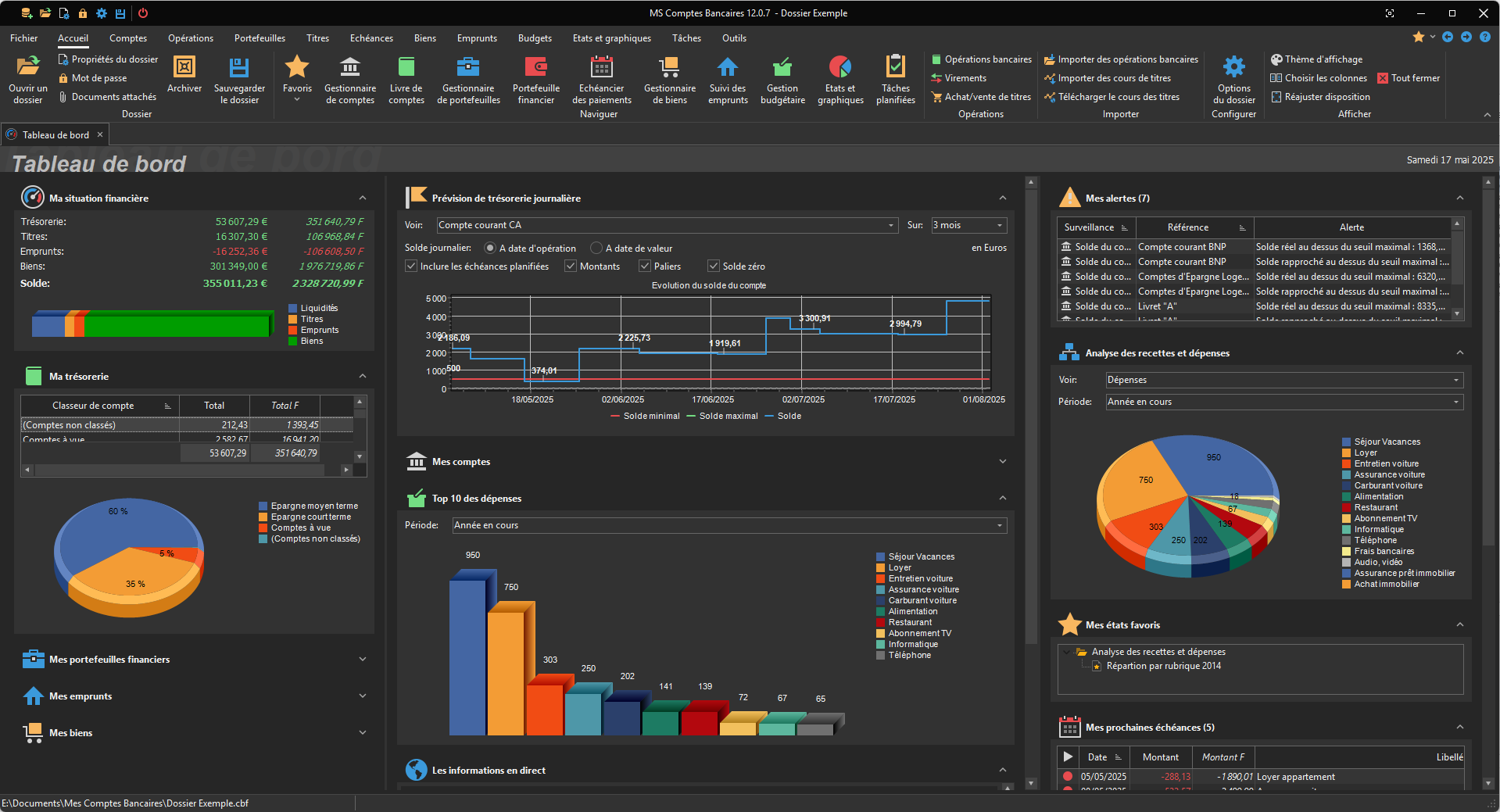Open Tâches planifiées icon
Image resolution: width=1500 pixels, height=812 pixels.
pos(895,68)
